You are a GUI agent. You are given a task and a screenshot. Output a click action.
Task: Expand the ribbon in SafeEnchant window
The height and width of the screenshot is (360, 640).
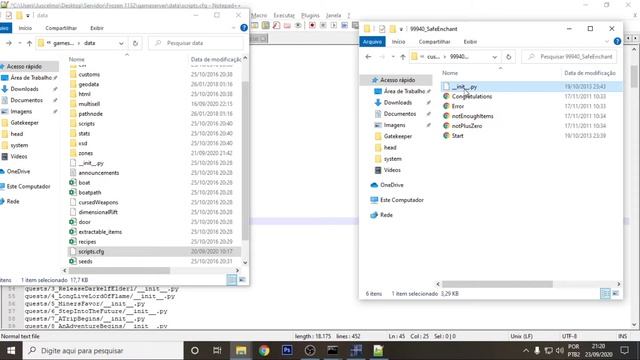point(607,41)
